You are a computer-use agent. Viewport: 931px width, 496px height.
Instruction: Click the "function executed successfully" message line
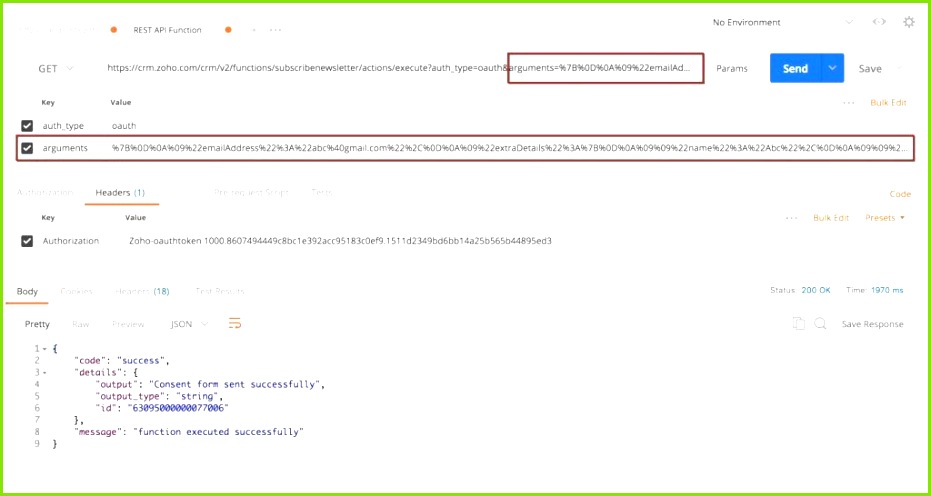pyautogui.click(x=189, y=432)
